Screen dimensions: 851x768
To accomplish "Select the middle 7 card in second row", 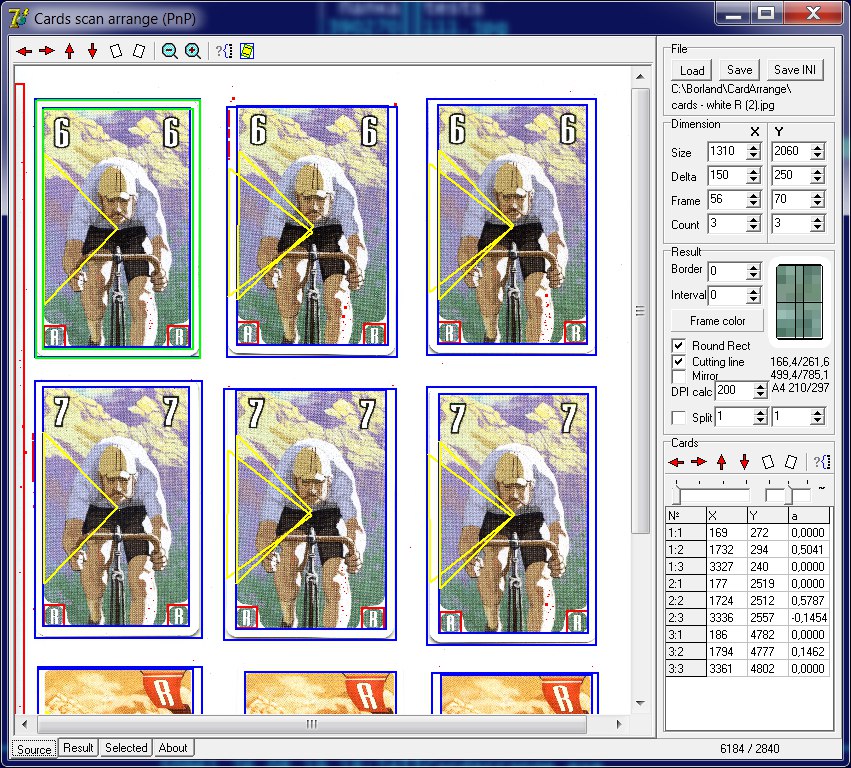I will 310,514.
